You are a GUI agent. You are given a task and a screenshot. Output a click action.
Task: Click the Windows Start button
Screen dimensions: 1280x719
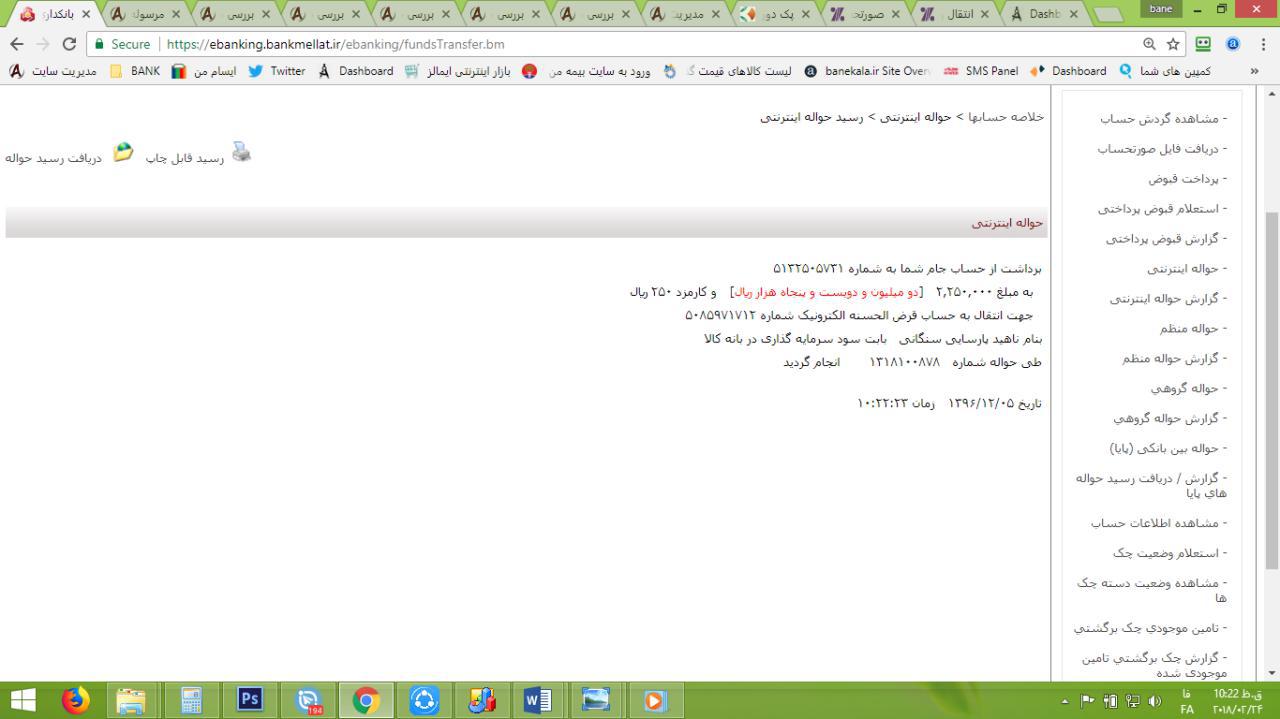coord(22,699)
